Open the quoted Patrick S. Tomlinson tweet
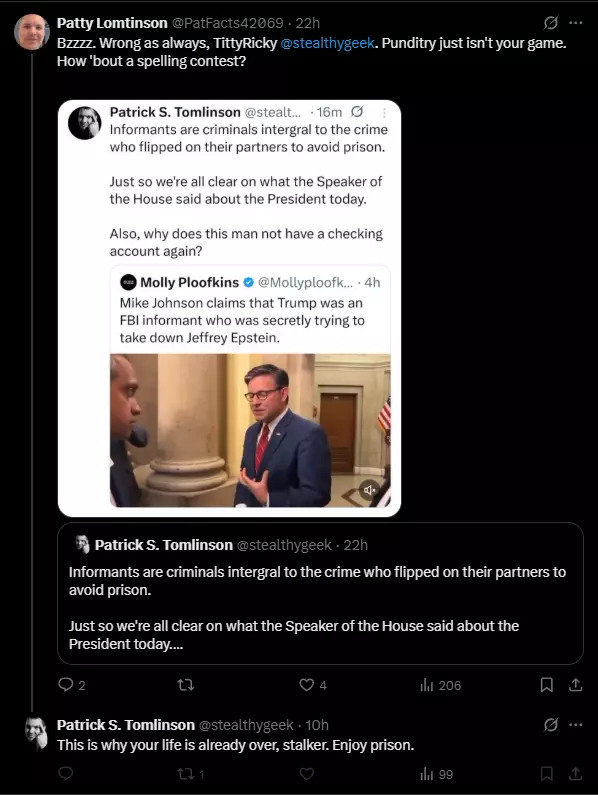 pyautogui.click(x=320, y=594)
